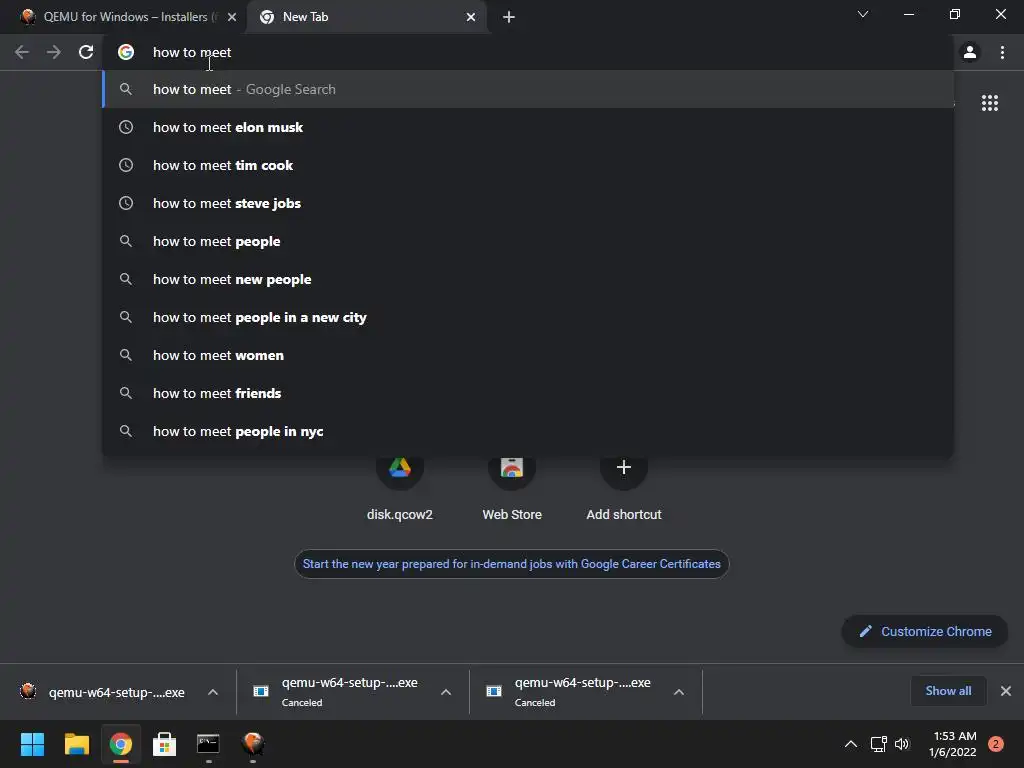Select 'how to meet people in nyc'
Viewport: 1024px width, 768px height.
[x=528, y=431]
